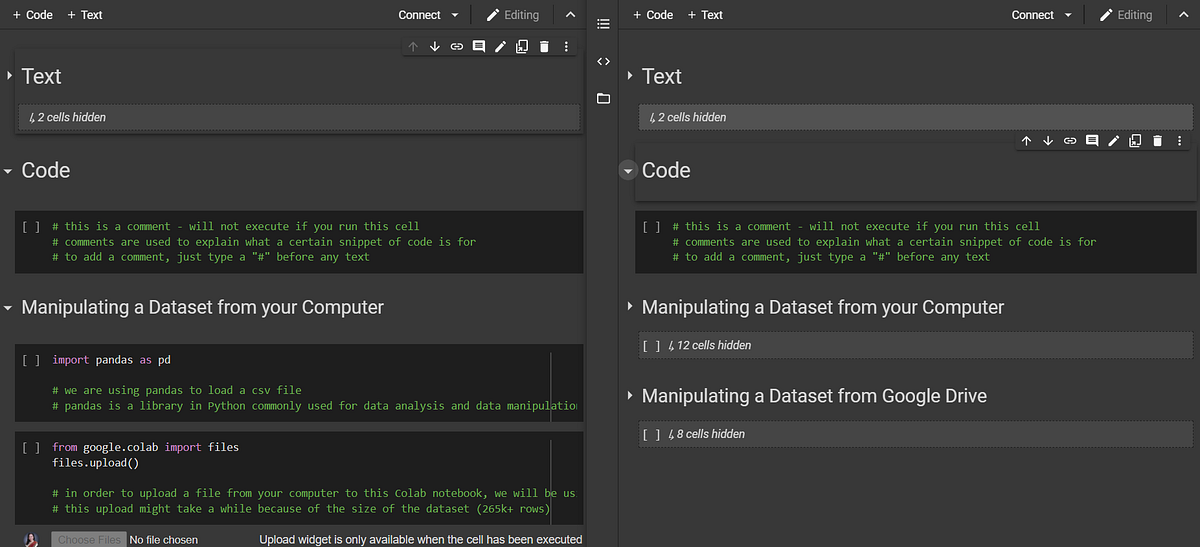Expand the Text section in the left pane
Screen dimensions: 1200x547
pyautogui.click(x=10, y=76)
